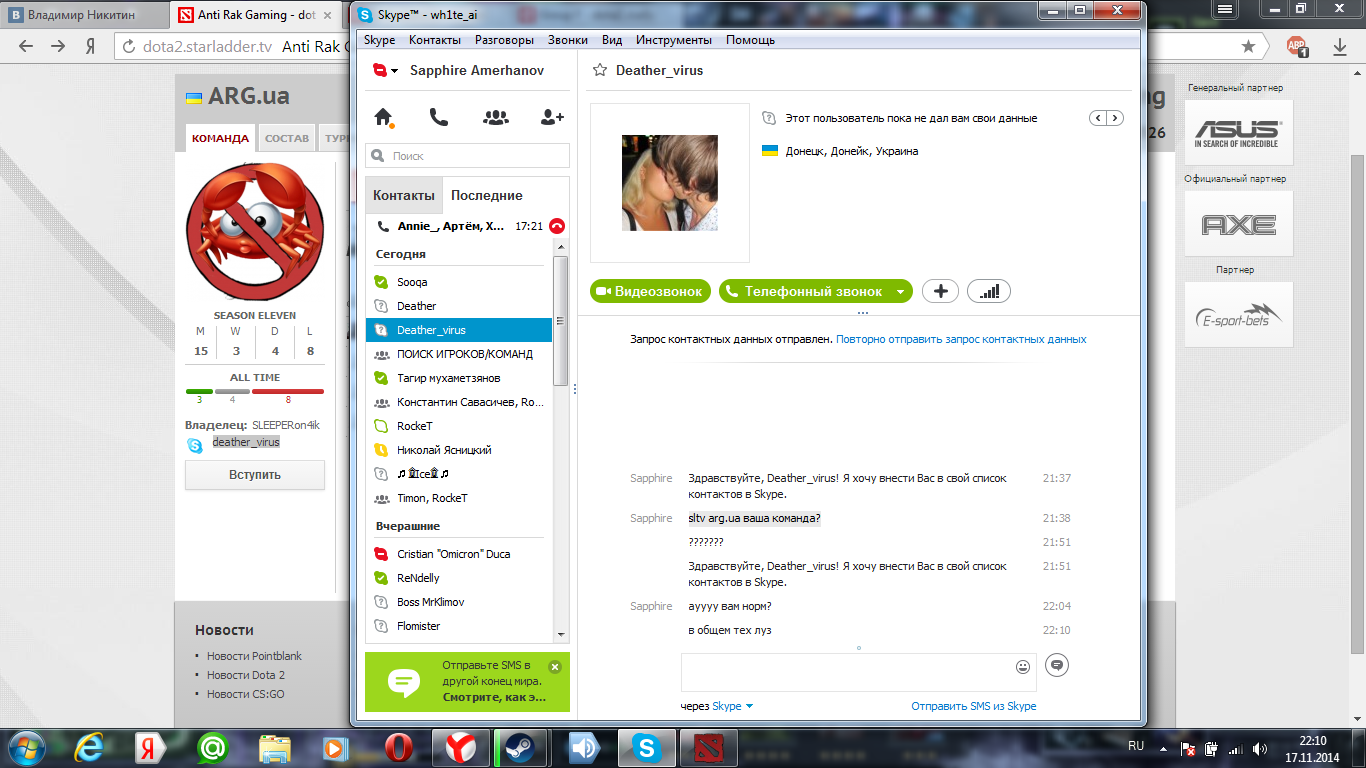Select the Николай Ясницкий contact
Screen dimensions: 1366x768
coord(459,450)
